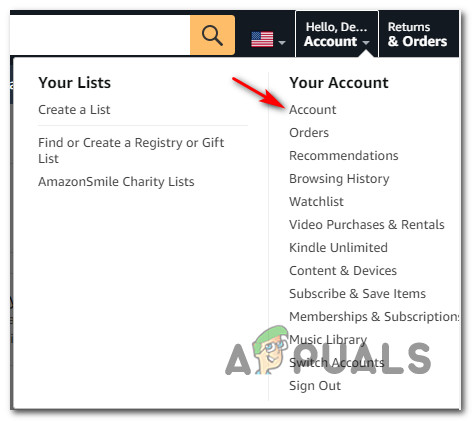Choose Create a List
The image size is (472, 421).
coord(74,110)
